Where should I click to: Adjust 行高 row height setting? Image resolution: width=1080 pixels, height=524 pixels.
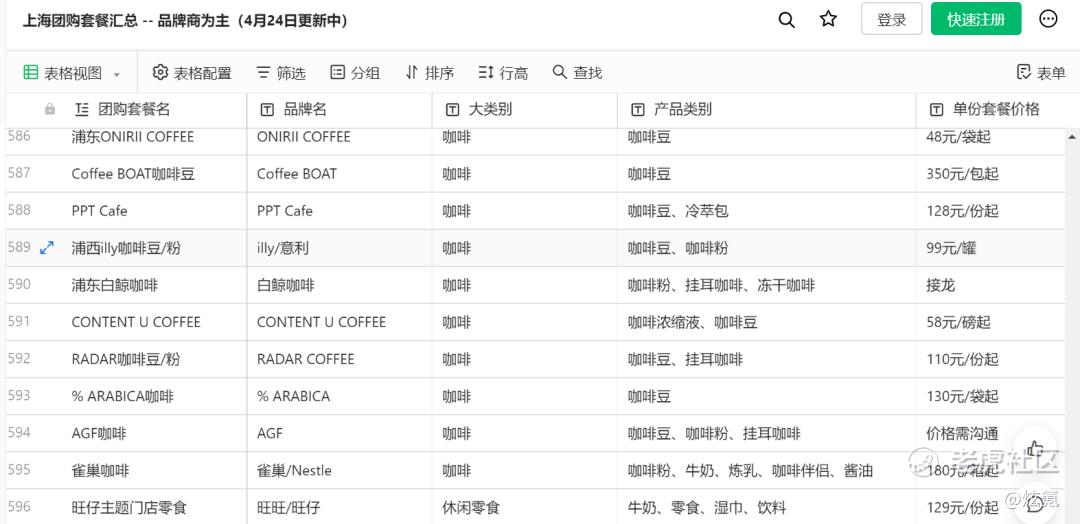[x=503, y=73]
